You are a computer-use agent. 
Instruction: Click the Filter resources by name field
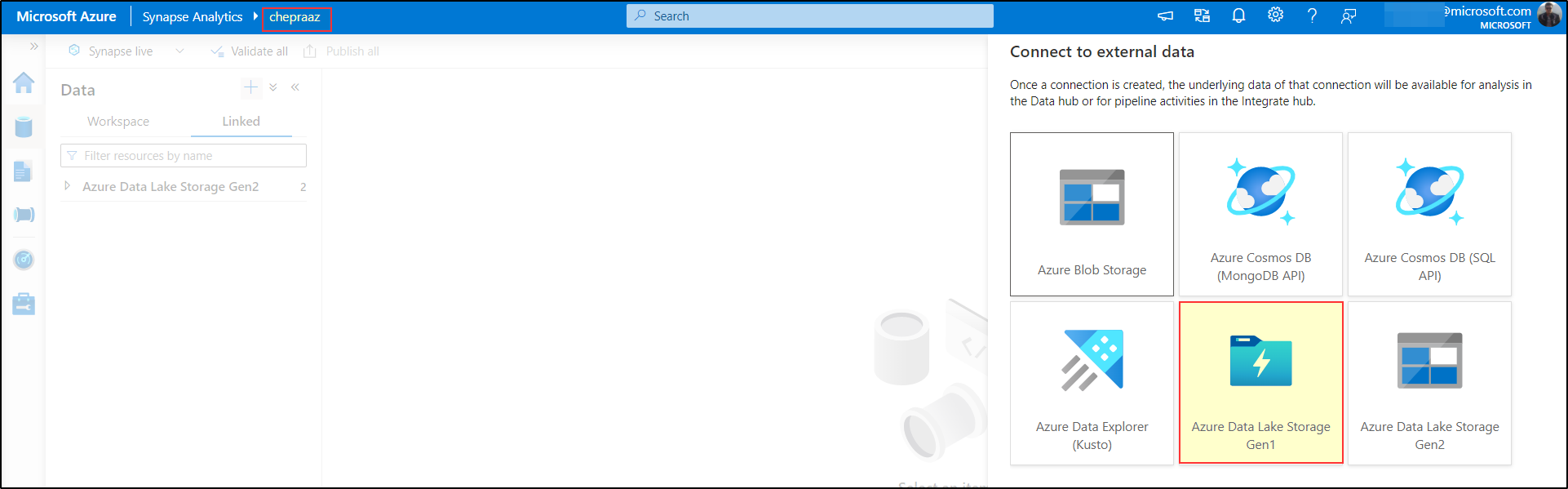(184, 156)
